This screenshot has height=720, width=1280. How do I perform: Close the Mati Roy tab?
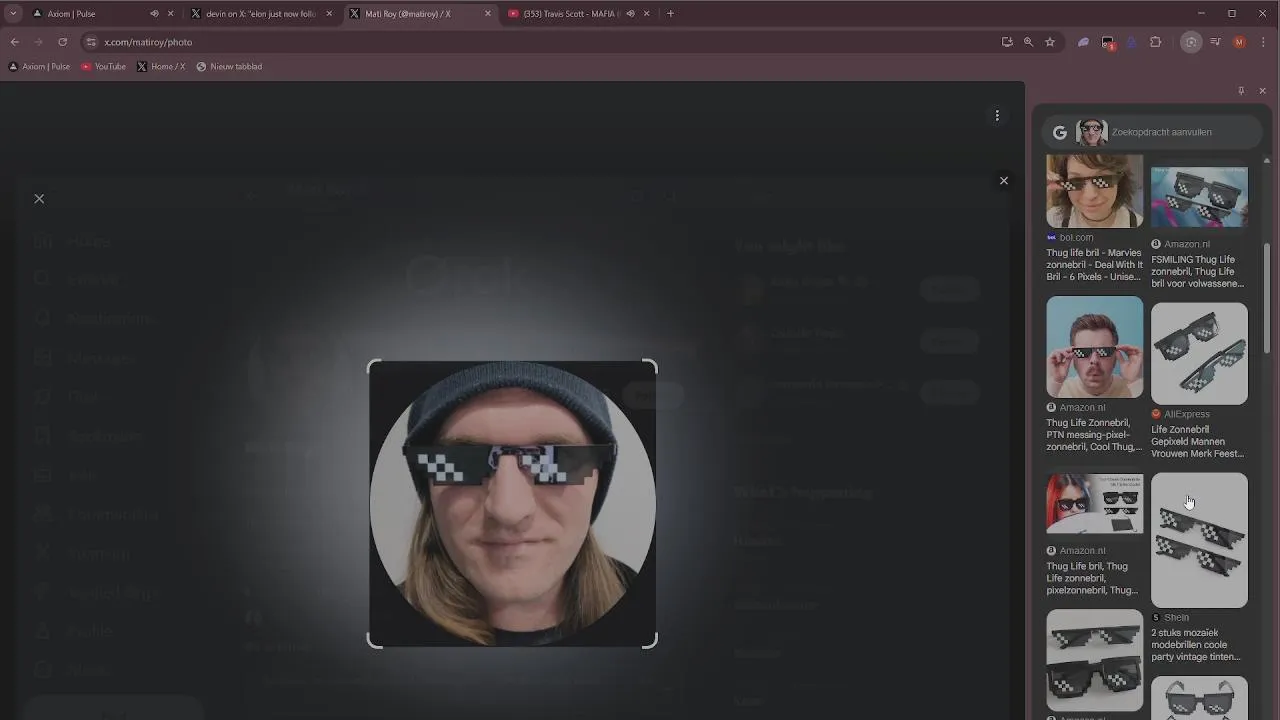tap(488, 14)
